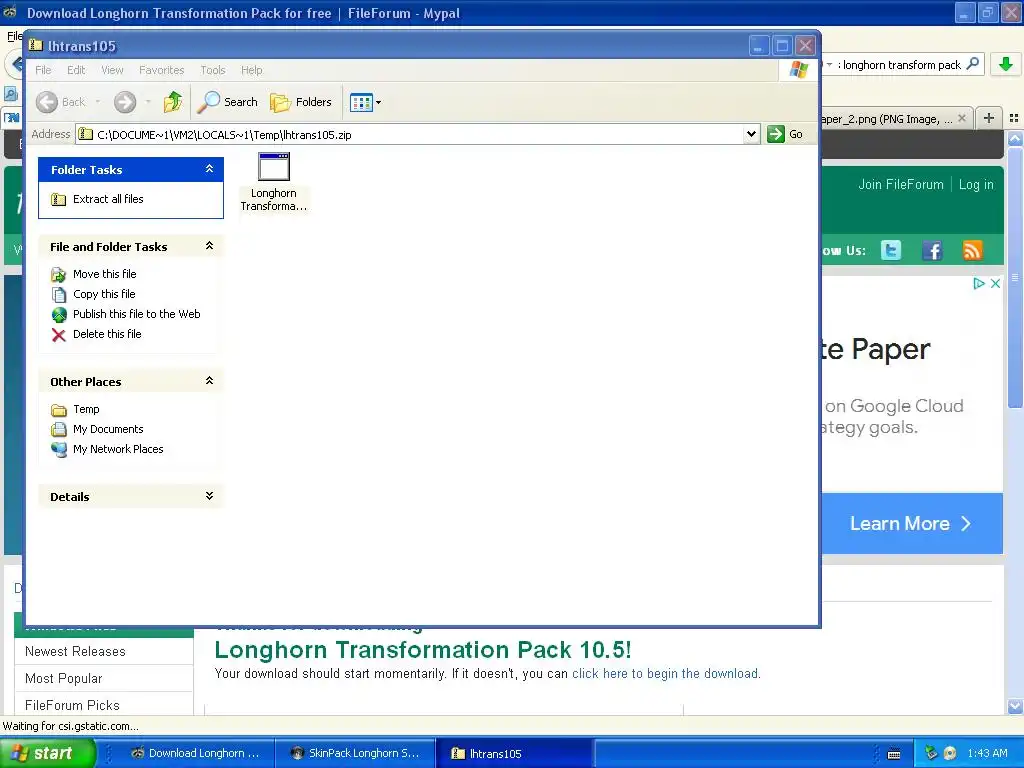This screenshot has width=1024, height=768.
Task: Click Most Popular in sidebar
Action: [63, 679]
